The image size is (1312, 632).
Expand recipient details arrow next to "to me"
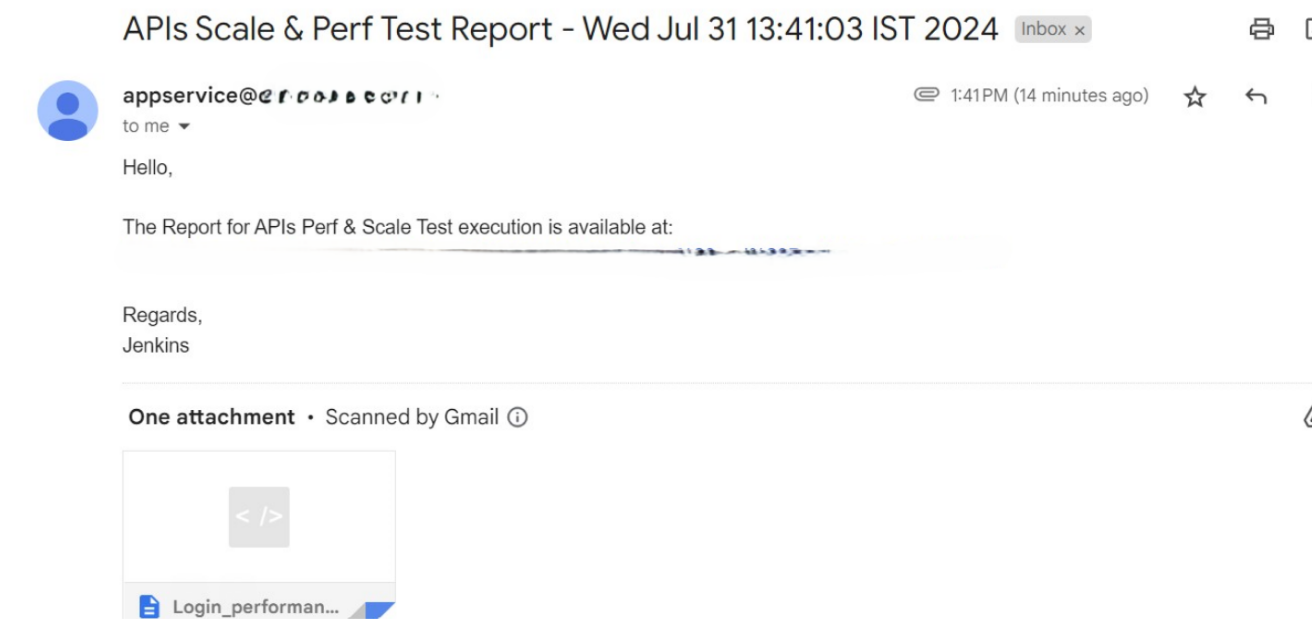tap(184, 127)
